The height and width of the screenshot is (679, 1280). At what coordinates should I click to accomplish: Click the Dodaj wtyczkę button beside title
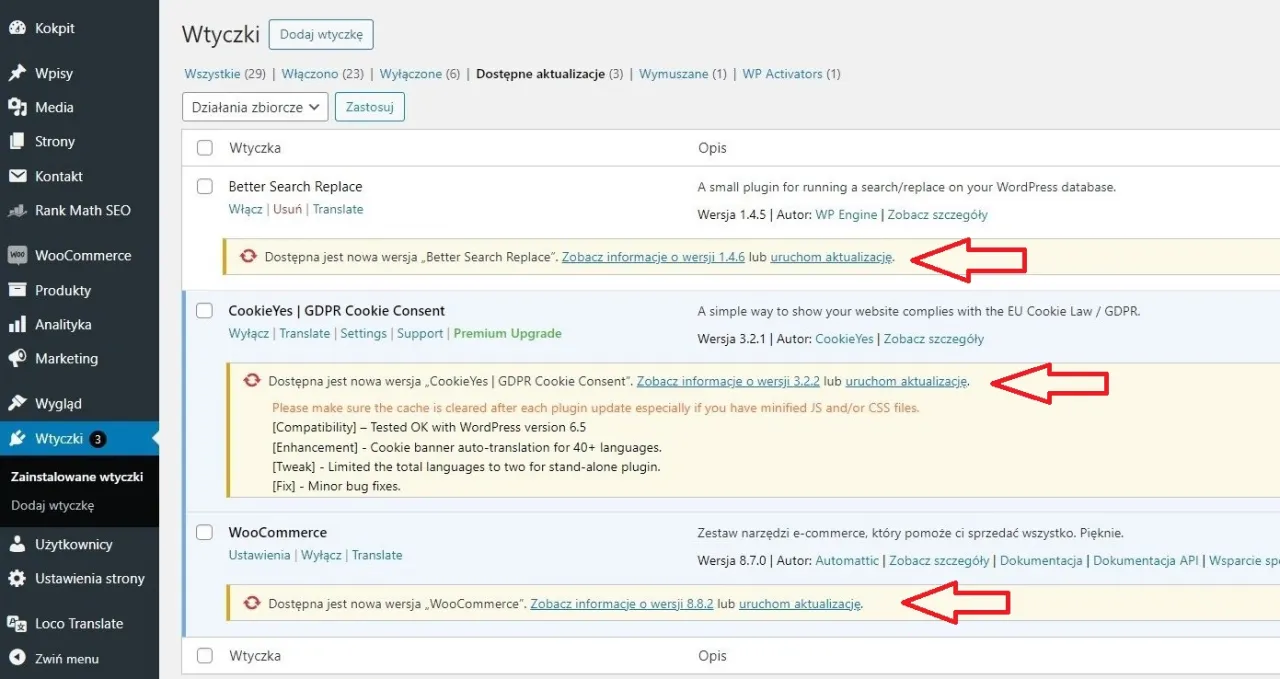(320, 34)
